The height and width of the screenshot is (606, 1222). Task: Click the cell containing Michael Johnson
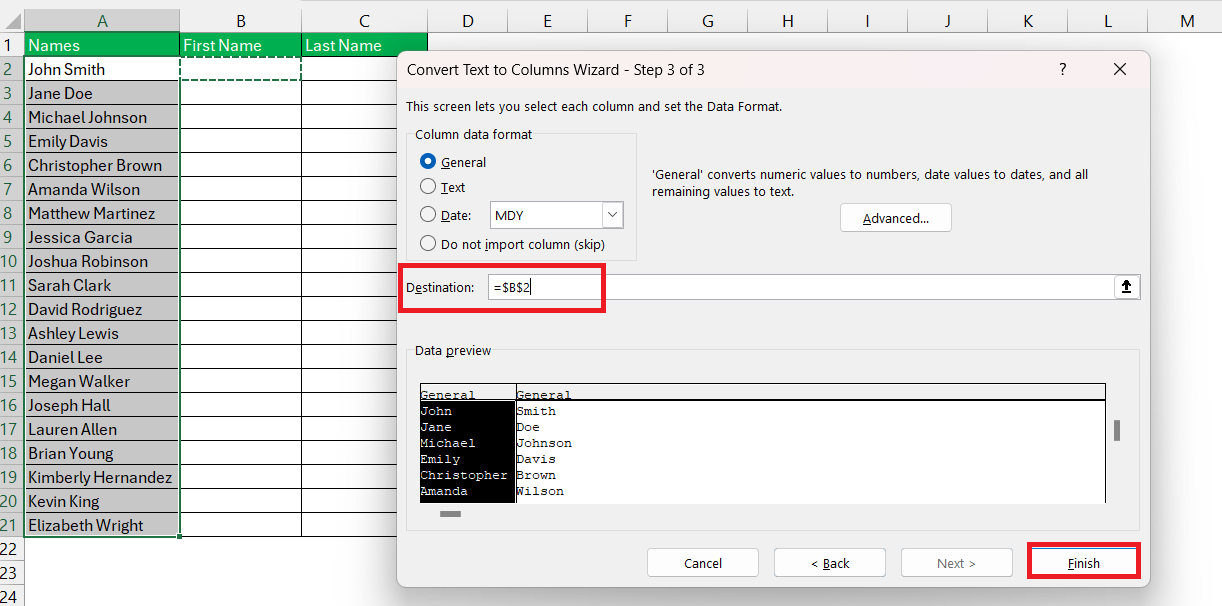[x=102, y=117]
